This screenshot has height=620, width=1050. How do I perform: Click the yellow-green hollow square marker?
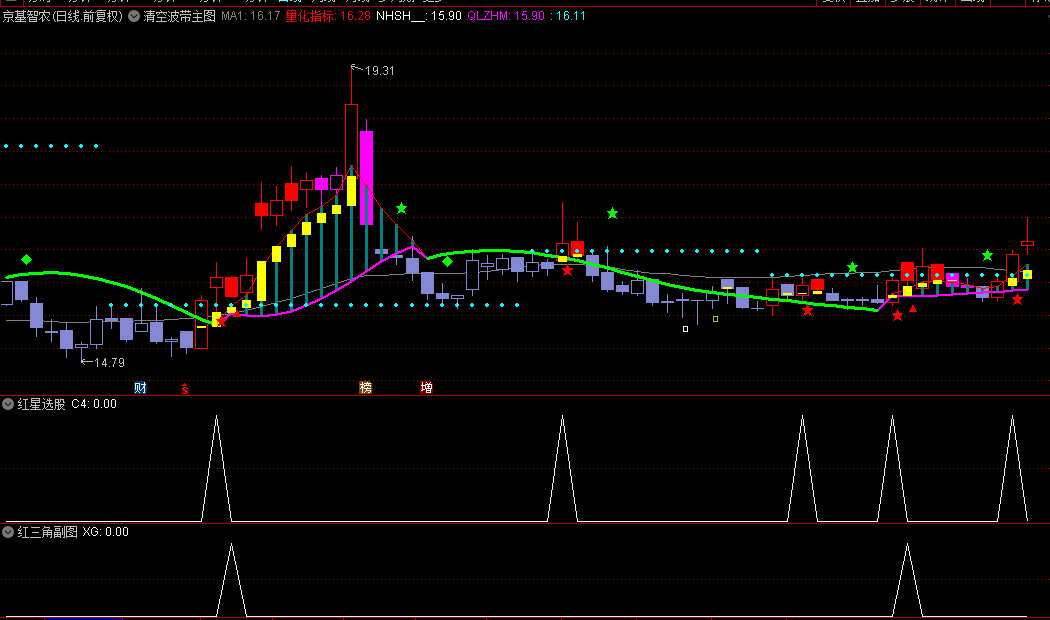pyautogui.click(x=715, y=319)
